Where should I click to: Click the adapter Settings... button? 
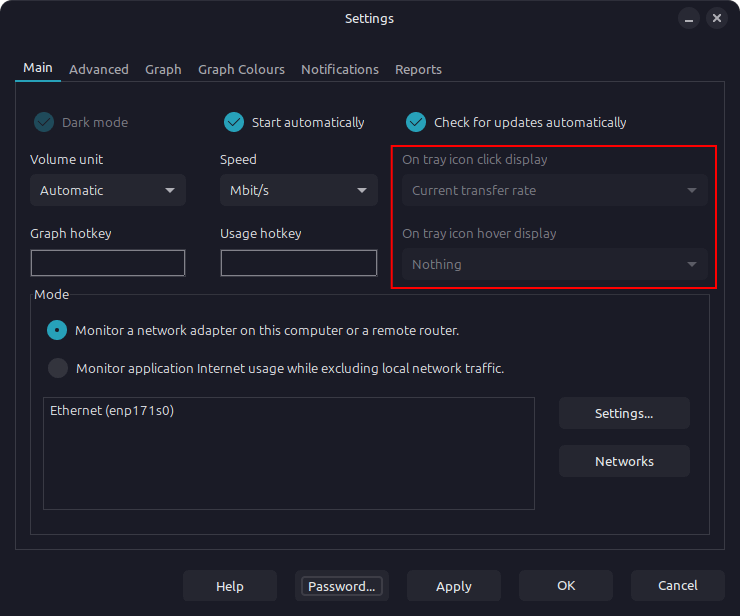(624, 413)
